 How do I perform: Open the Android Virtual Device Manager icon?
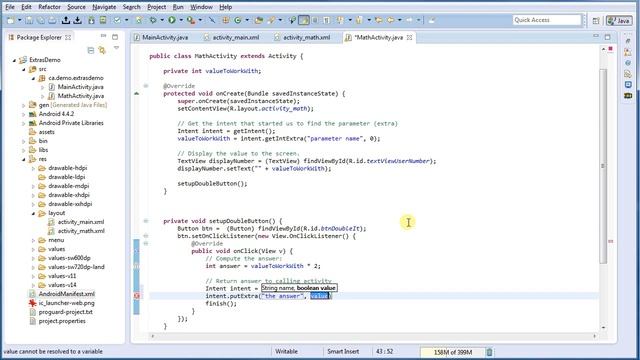103,20
